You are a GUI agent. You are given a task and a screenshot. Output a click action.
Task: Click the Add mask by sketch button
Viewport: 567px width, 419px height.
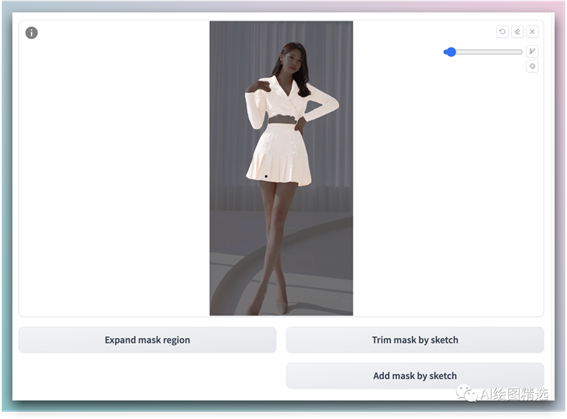click(x=415, y=376)
